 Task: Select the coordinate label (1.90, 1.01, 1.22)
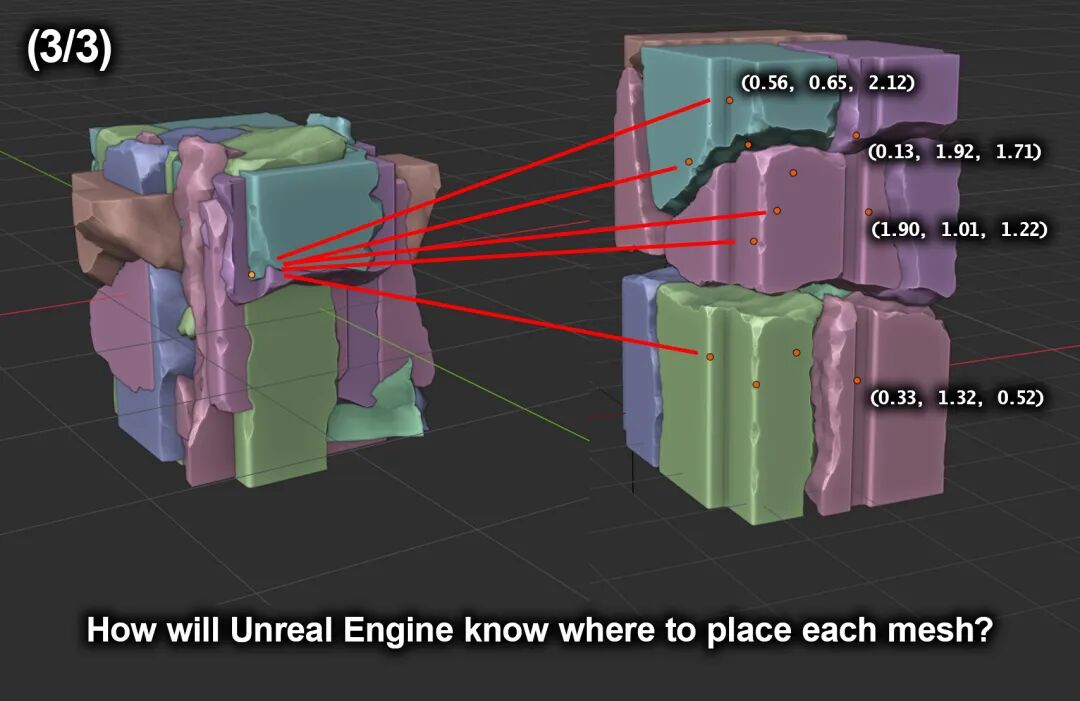[959, 229]
